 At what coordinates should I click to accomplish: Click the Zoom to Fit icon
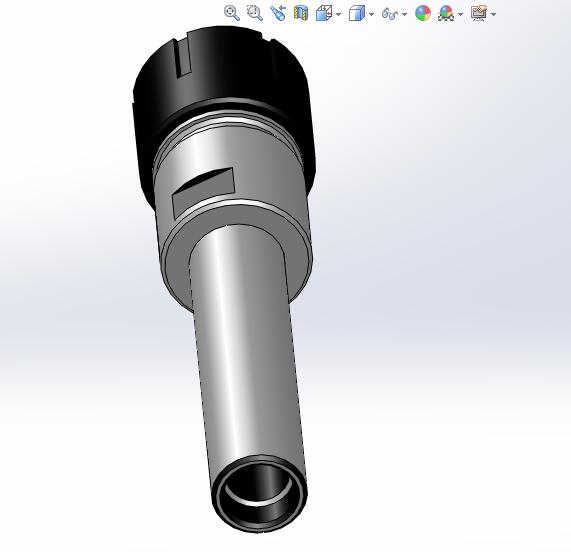tap(232, 13)
